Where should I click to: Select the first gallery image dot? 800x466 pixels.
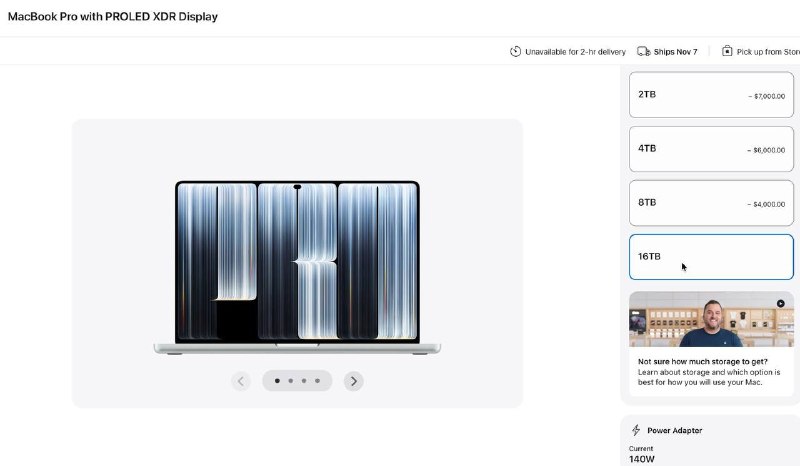[x=277, y=381]
